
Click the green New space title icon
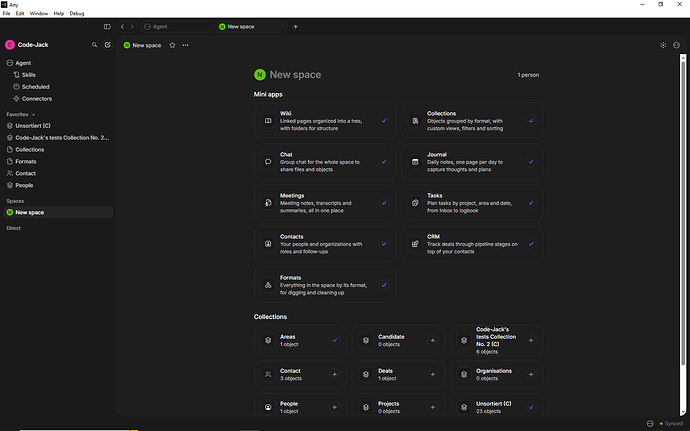(260, 75)
